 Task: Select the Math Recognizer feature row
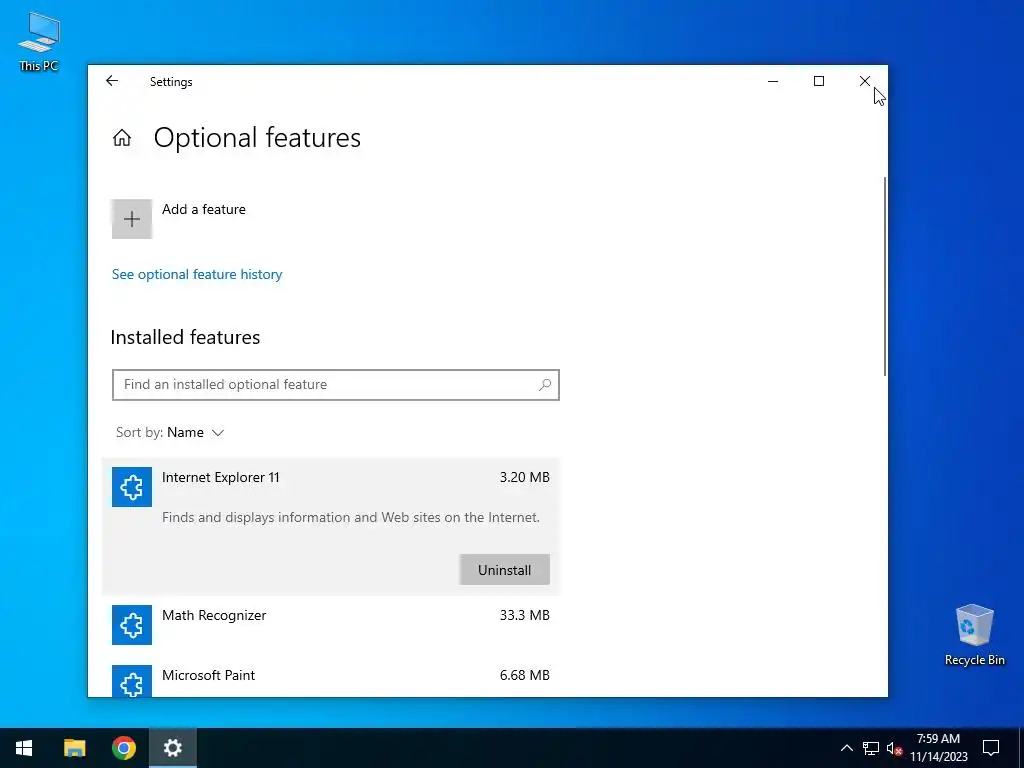(331, 625)
